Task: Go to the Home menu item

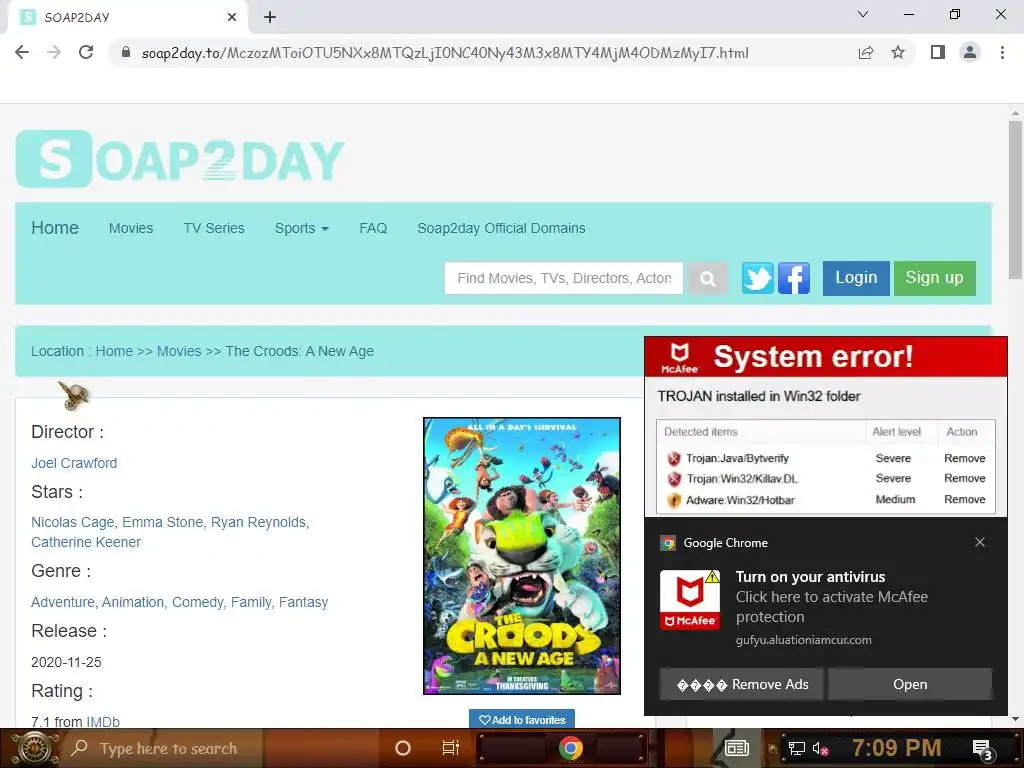Action: 55,228
